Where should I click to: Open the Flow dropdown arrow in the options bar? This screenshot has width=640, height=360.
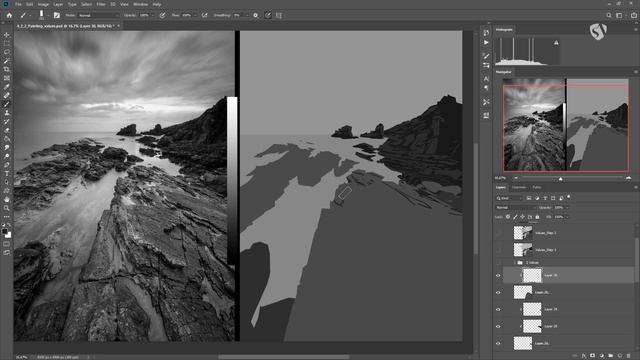coord(195,15)
